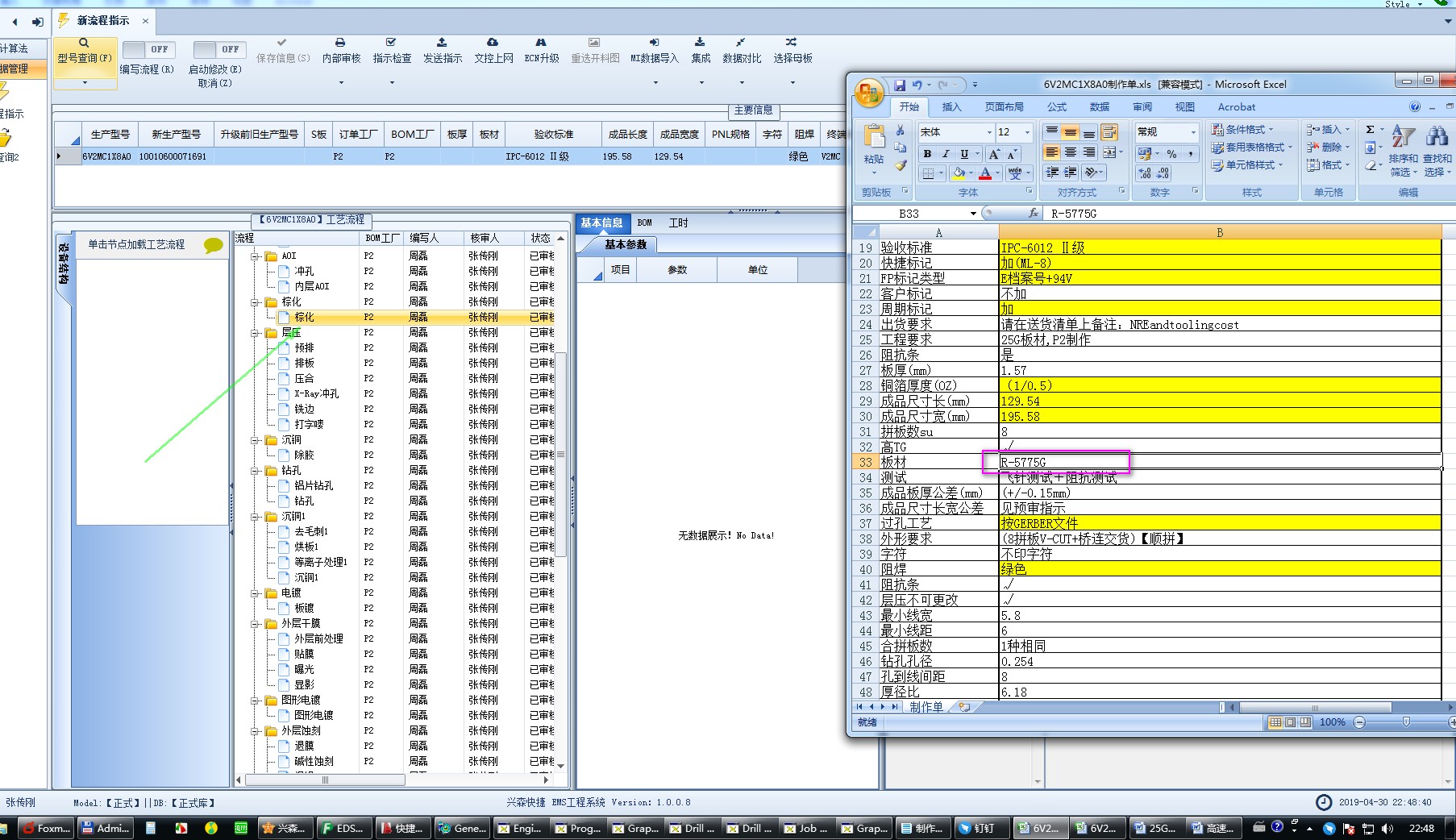Toggle top vertical alignment in Excel
The width and height of the screenshot is (1456, 840).
pyautogui.click(x=1052, y=132)
